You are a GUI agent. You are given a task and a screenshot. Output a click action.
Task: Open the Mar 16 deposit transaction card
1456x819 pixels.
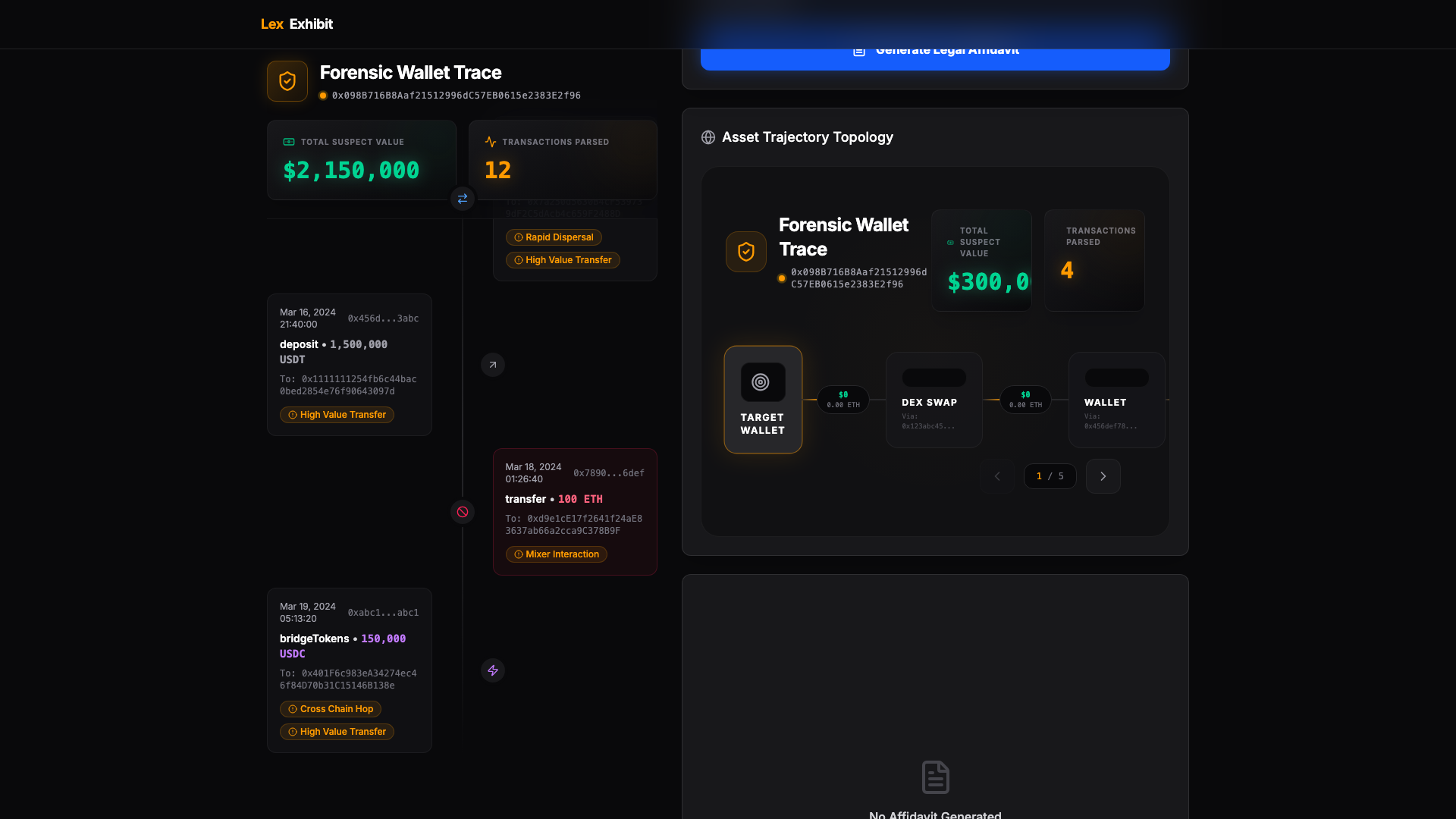click(x=349, y=364)
